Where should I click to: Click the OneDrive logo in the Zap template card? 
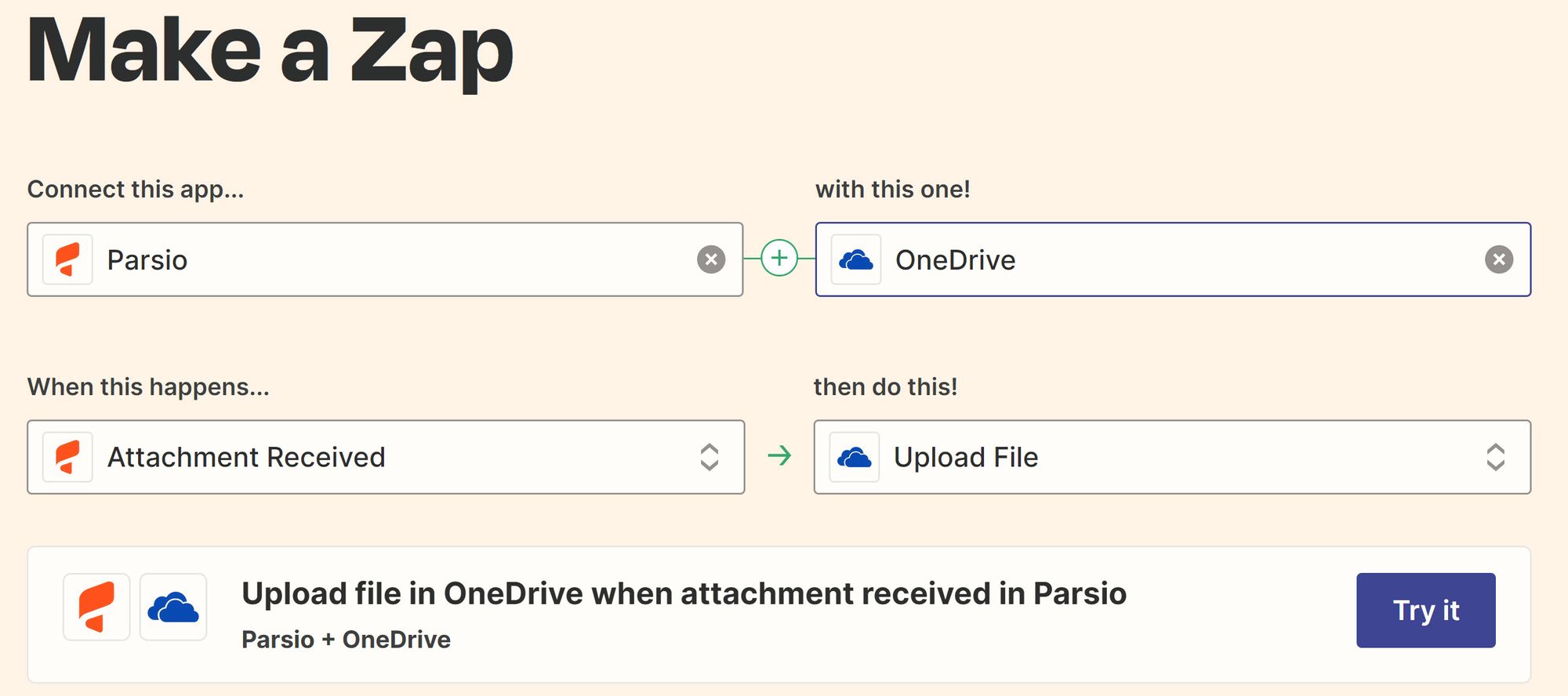point(173,607)
